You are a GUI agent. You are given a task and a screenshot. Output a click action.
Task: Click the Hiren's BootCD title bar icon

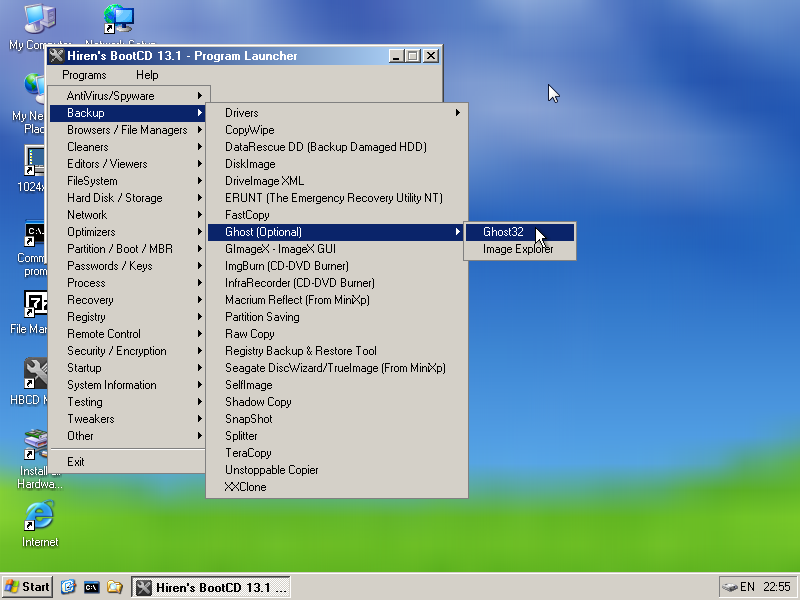56,56
